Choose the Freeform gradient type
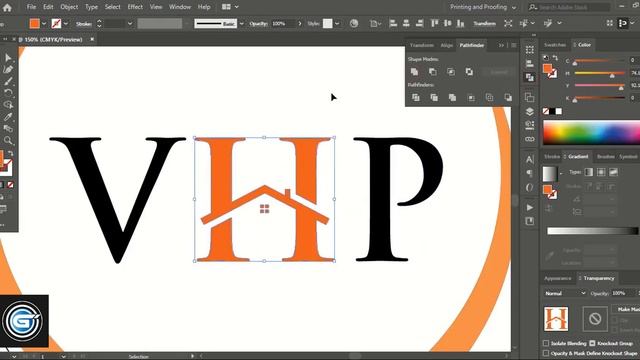This screenshot has width=640, height=360. [613, 172]
